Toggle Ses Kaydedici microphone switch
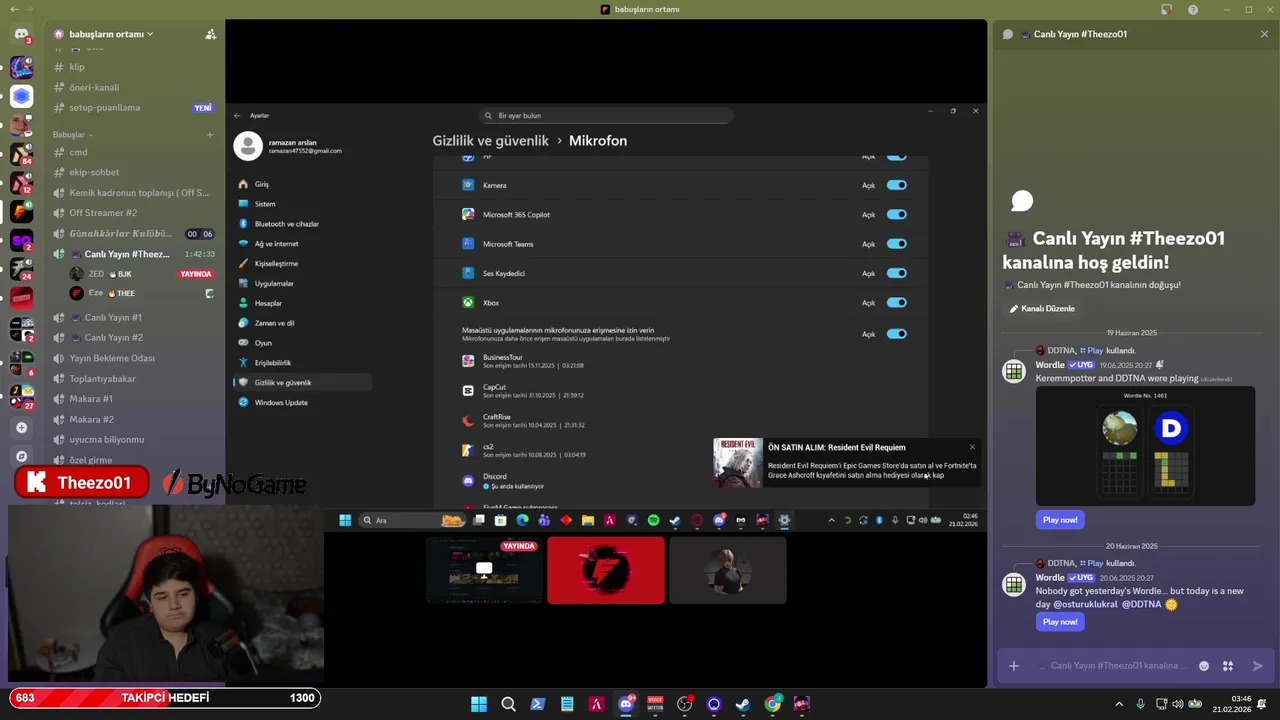The width and height of the screenshot is (1280, 720). pyautogui.click(x=896, y=273)
